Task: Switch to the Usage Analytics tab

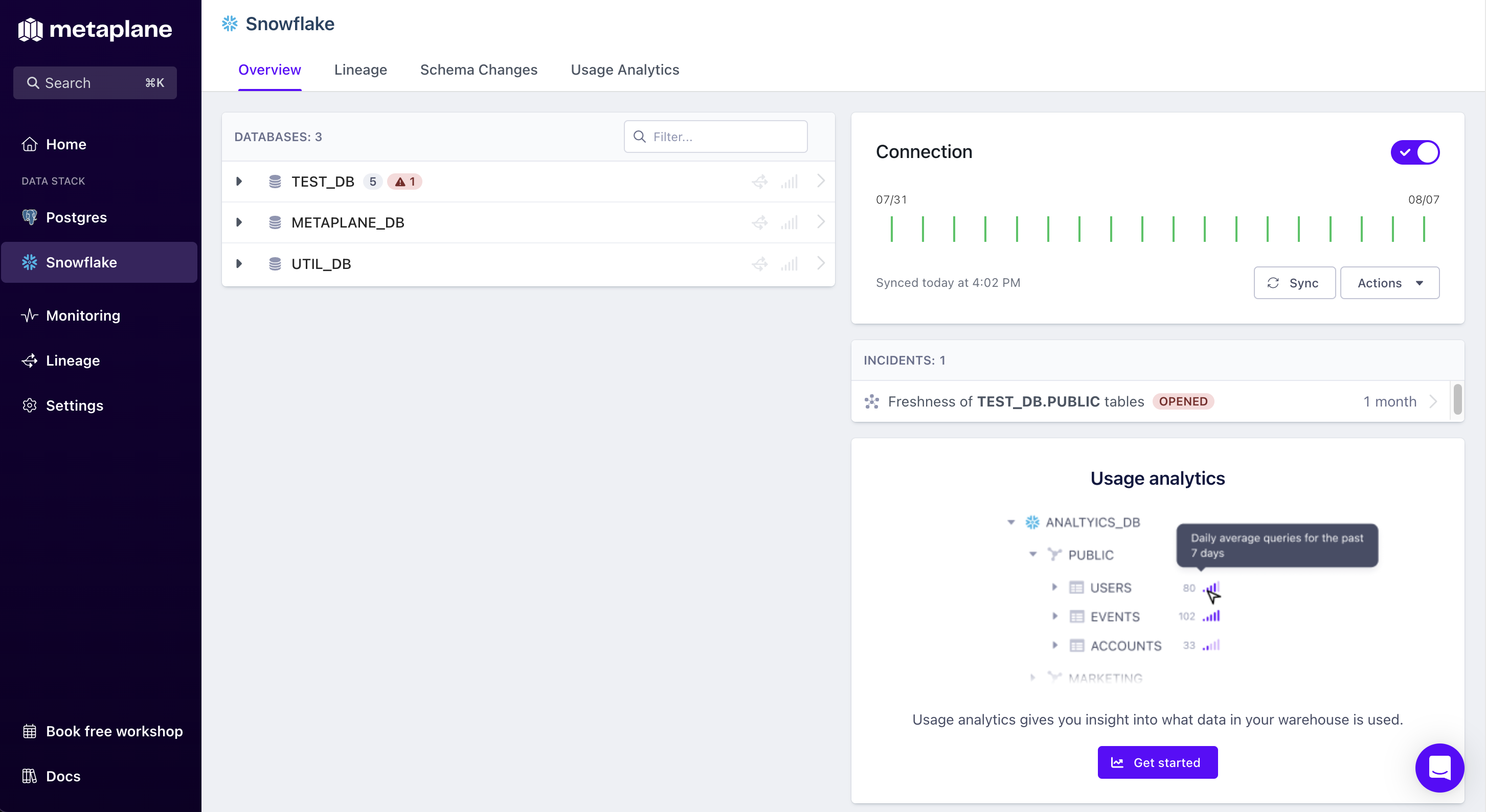Action: (625, 70)
